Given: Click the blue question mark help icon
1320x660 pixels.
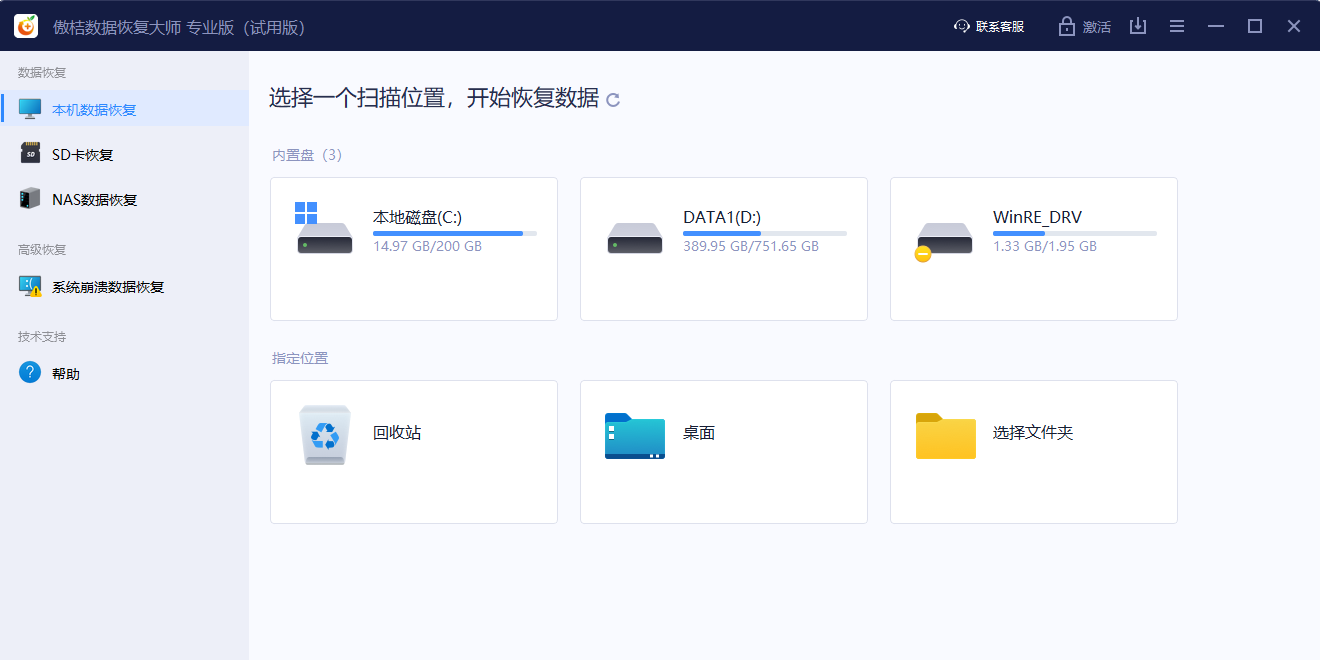Looking at the screenshot, I should click(30, 372).
